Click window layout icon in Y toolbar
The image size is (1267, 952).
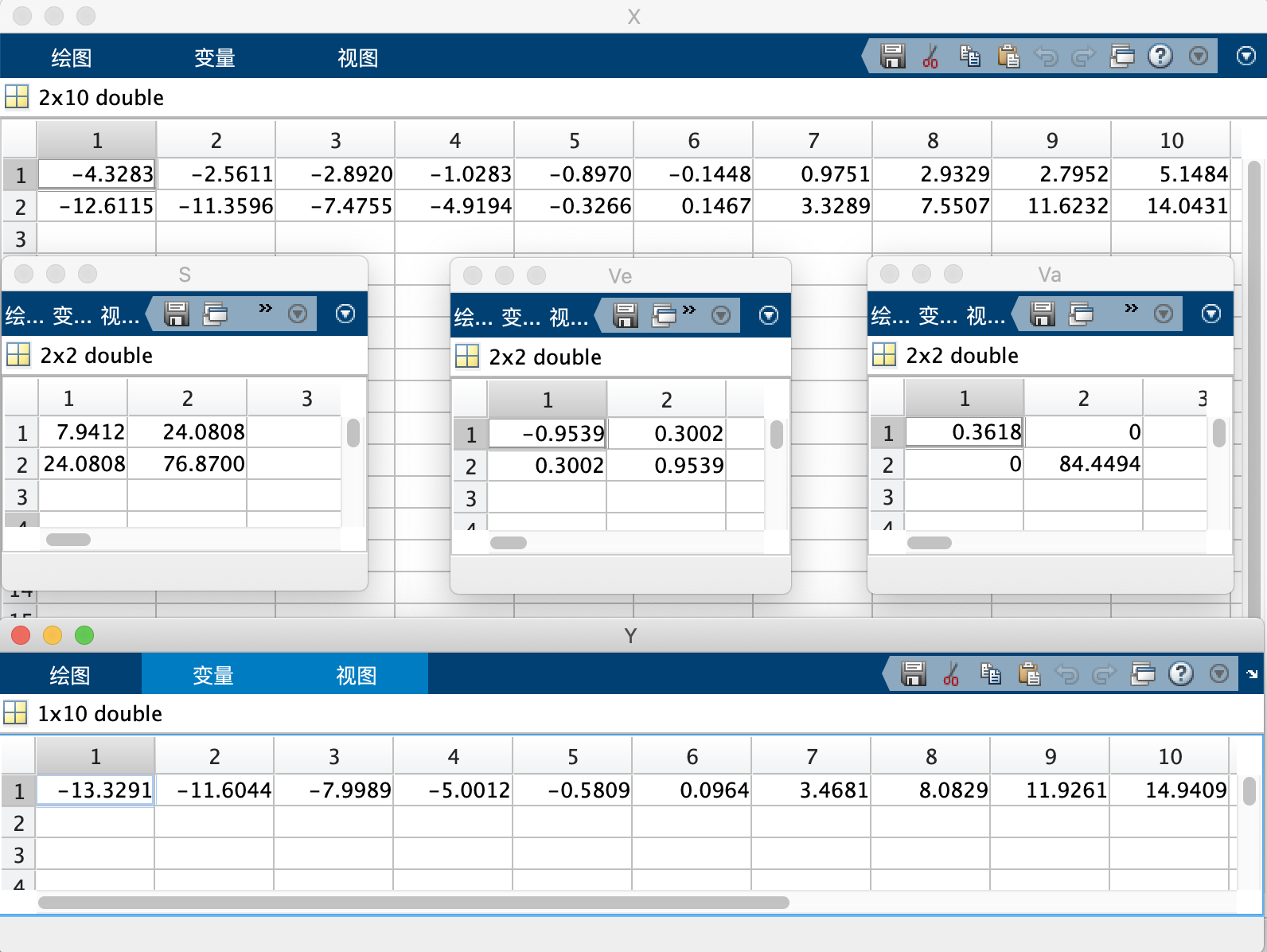(x=1143, y=673)
